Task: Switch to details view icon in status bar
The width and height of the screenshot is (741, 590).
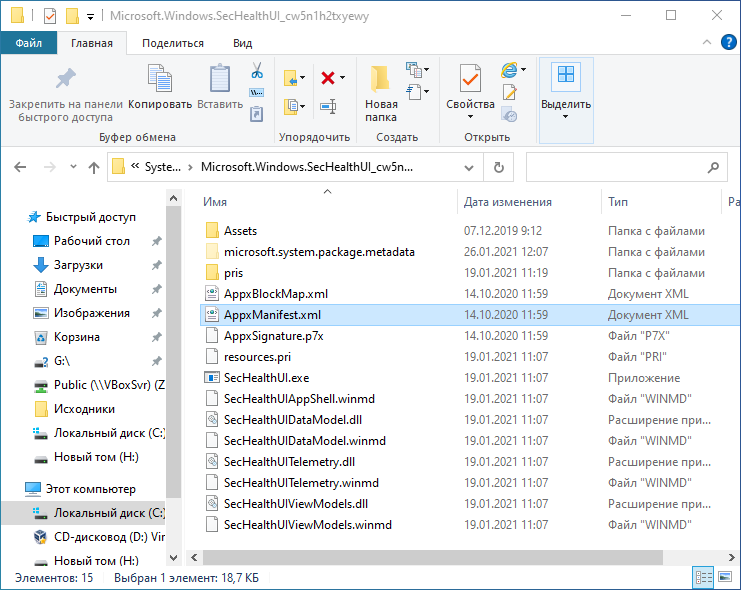Action: [703, 577]
